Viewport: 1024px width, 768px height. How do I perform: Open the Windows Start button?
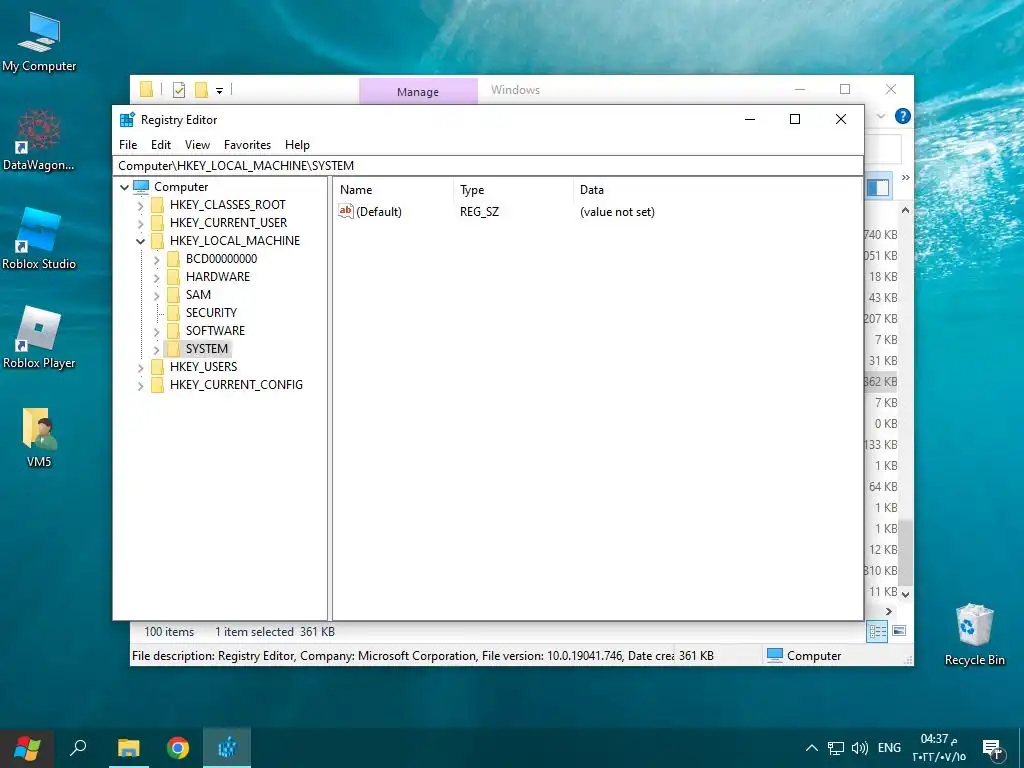click(x=27, y=748)
